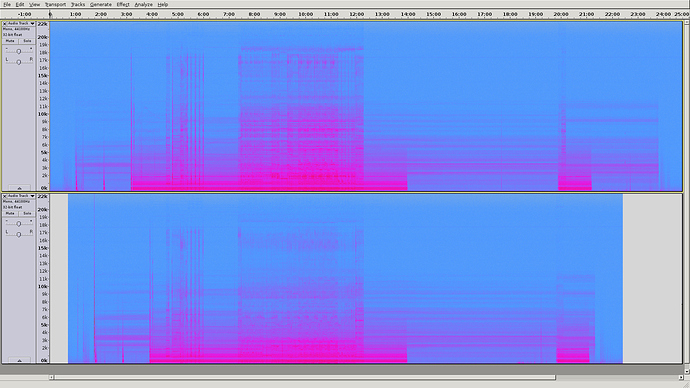This screenshot has width=690, height=388.
Task: Click the 10:00 mark on the timeline ruler
Action: click(x=305, y=15)
